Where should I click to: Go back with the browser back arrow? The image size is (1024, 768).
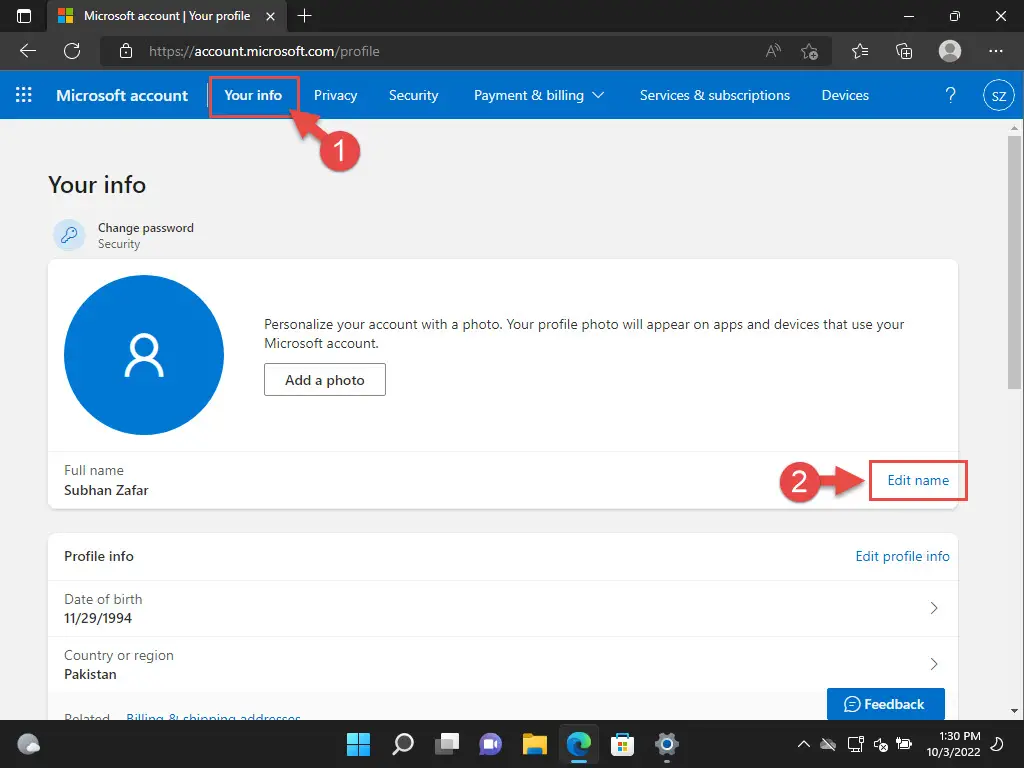coord(27,51)
